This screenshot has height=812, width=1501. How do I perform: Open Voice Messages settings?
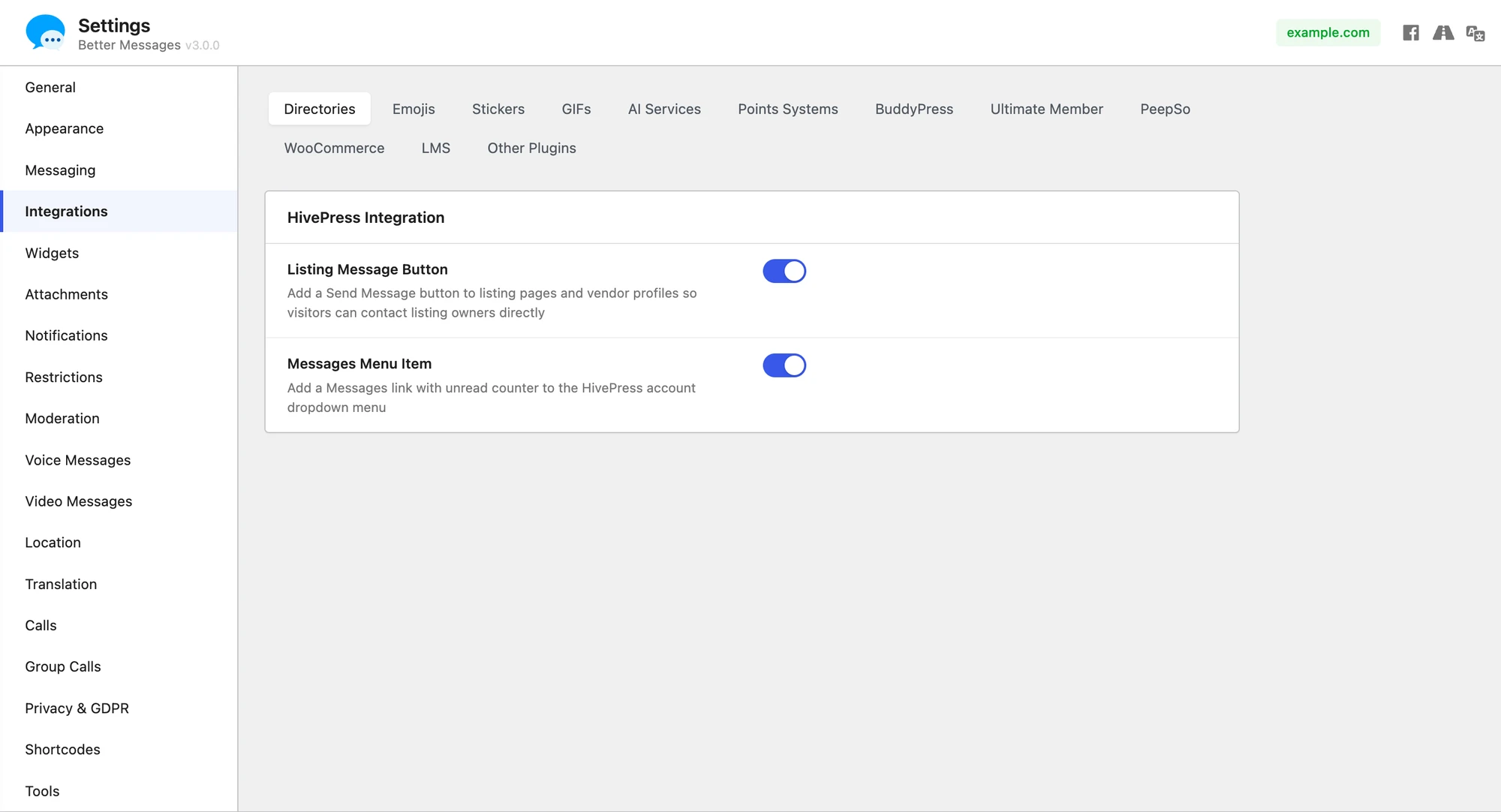(119, 460)
